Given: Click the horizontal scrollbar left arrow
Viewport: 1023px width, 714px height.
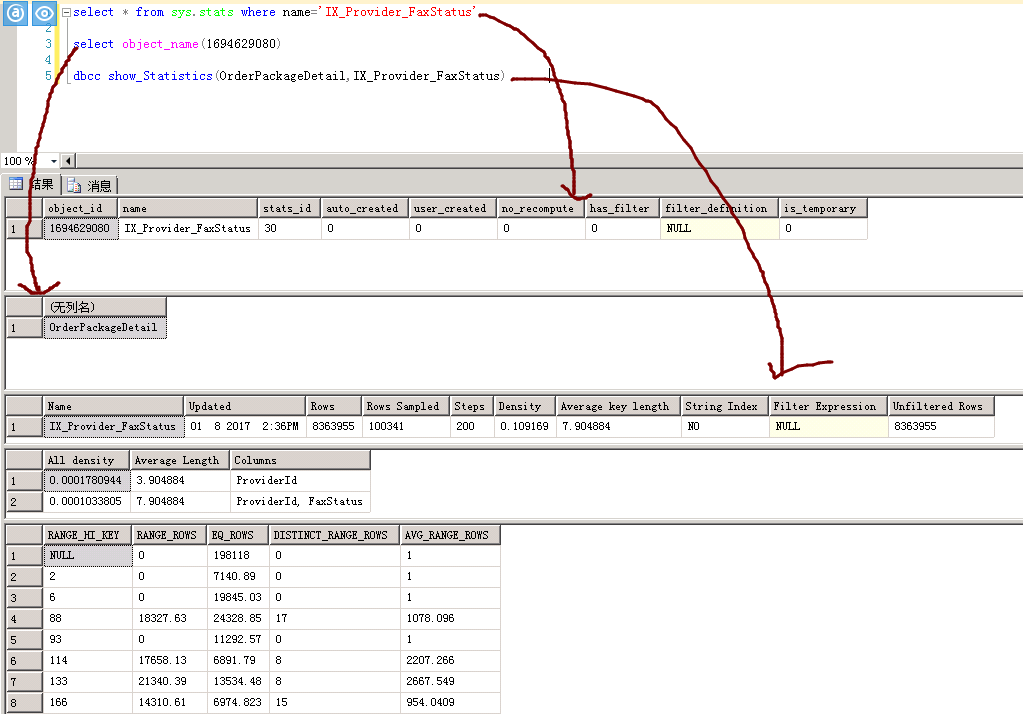Looking at the screenshot, I should point(68,161).
